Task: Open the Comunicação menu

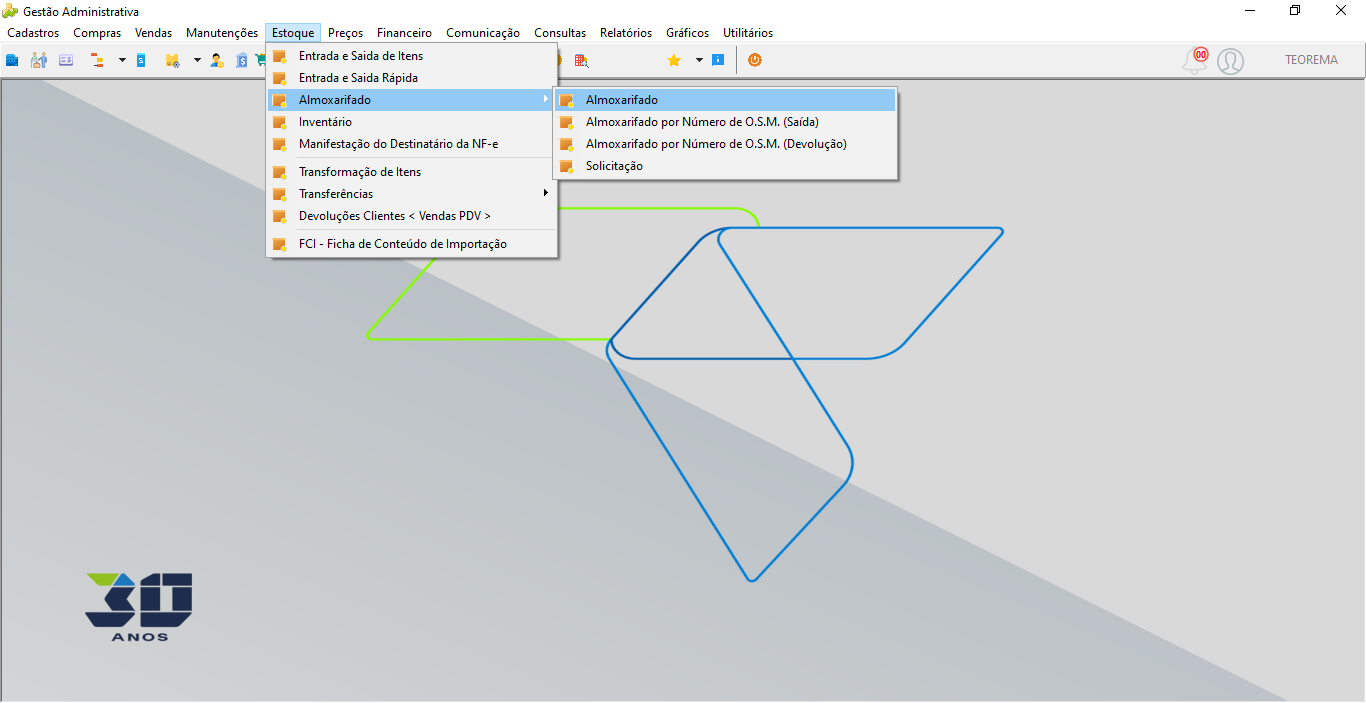Action: point(483,33)
